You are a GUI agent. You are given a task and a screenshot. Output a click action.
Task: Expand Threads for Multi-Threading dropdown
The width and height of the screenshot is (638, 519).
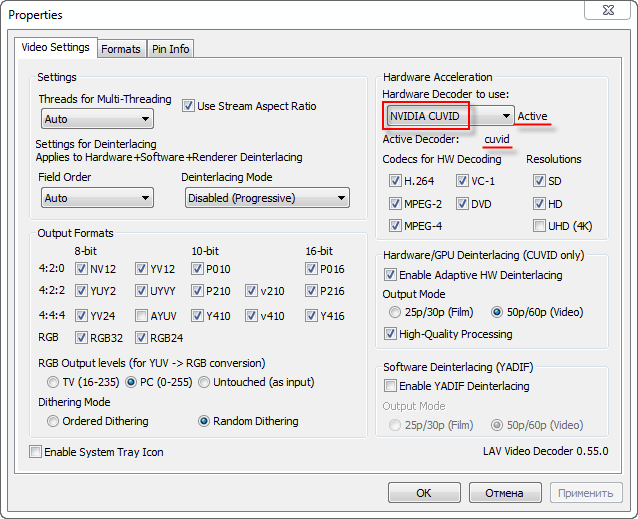pos(97,119)
